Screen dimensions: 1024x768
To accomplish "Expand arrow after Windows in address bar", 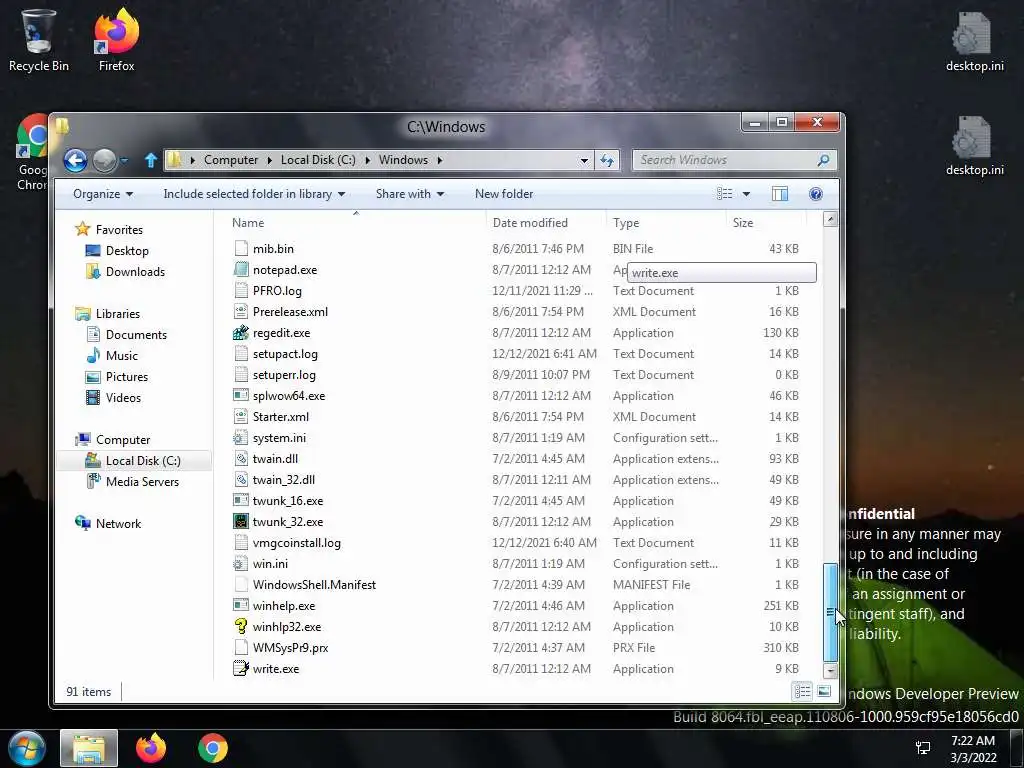I will click(x=440, y=160).
